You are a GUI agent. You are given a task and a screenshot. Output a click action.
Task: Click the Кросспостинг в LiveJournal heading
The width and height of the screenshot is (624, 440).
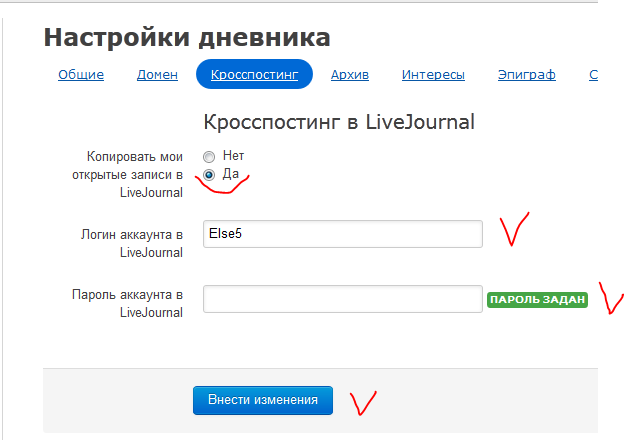click(x=339, y=122)
